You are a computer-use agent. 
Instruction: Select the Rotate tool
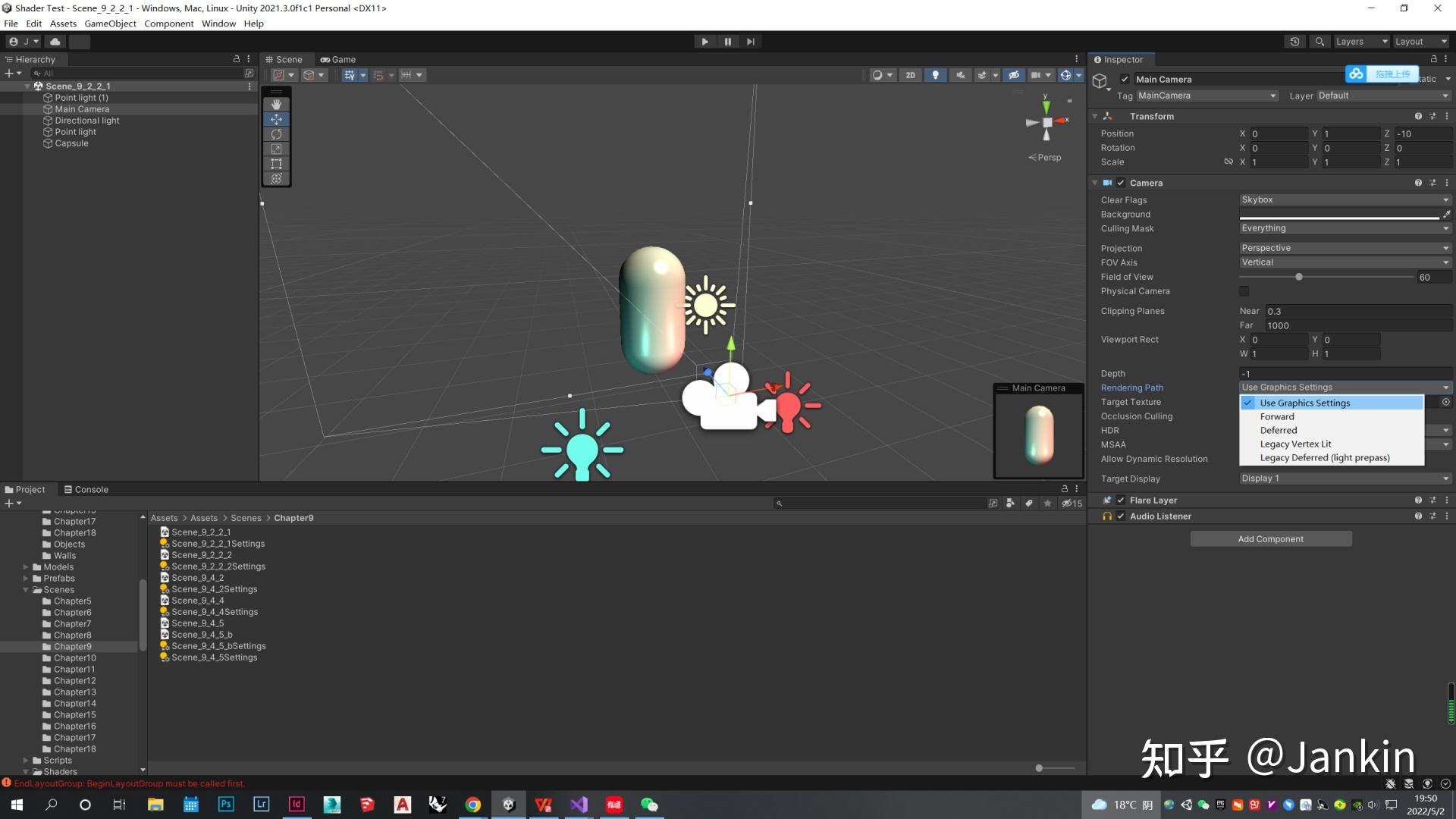click(x=276, y=134)
